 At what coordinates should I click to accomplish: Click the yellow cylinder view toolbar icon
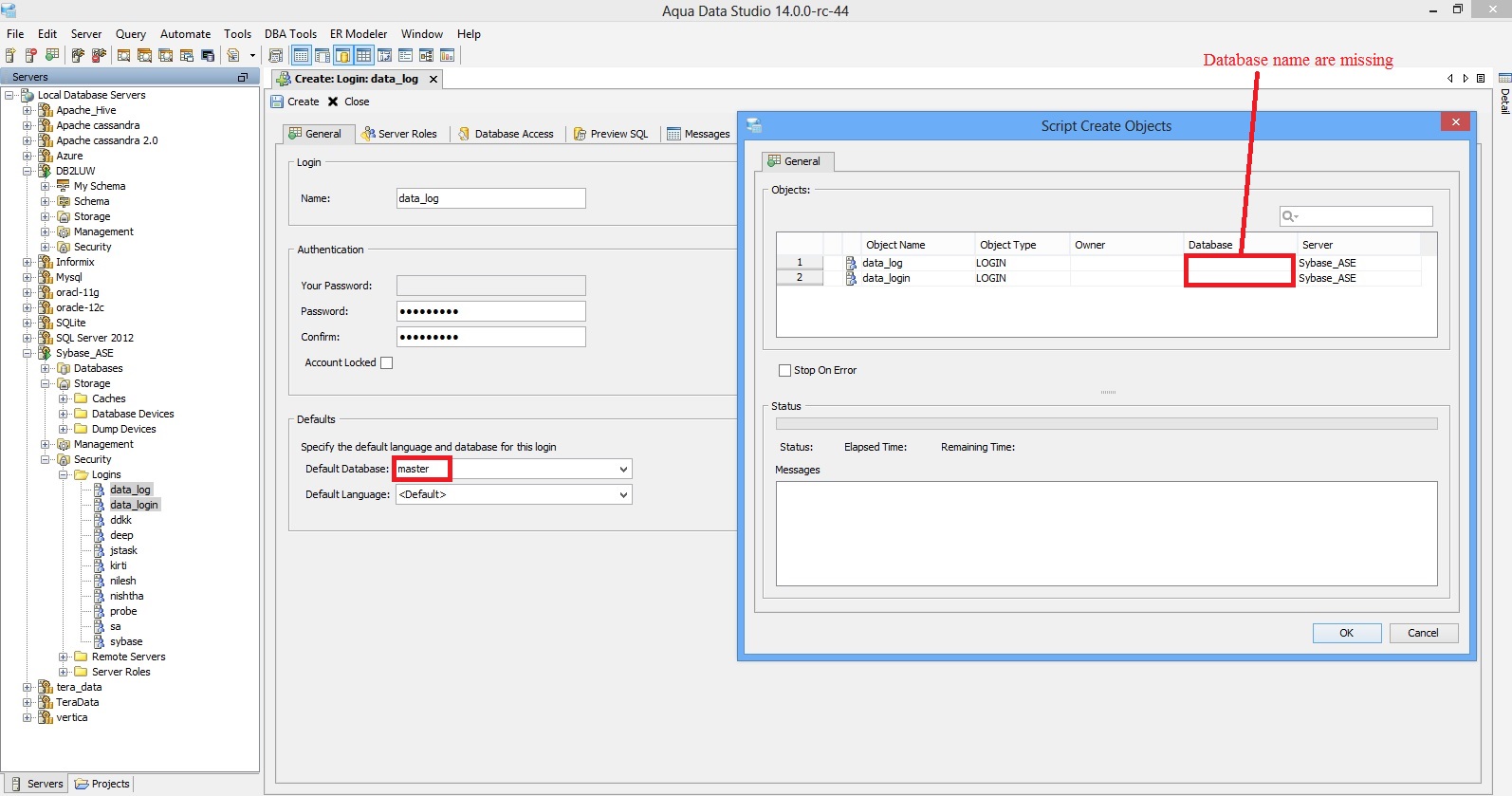[342, 55]
